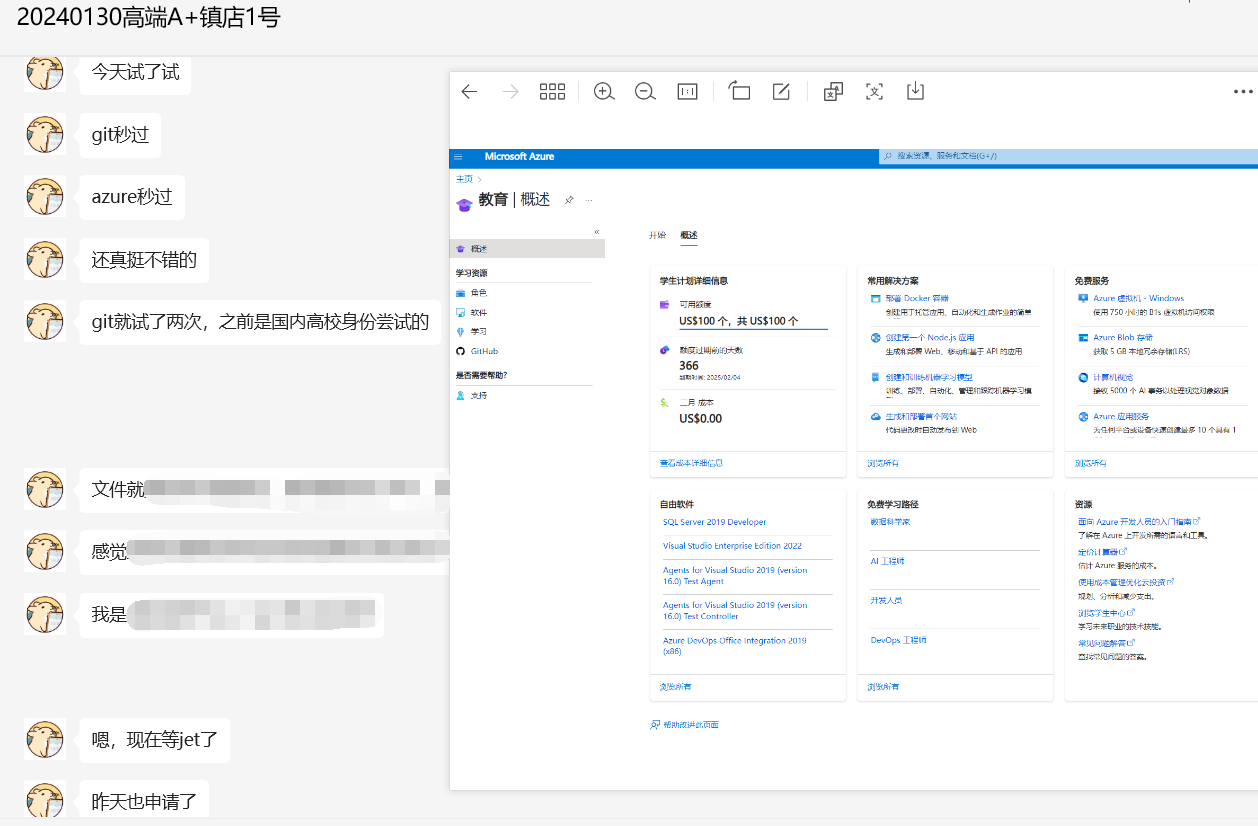This screenshot has height=826, width=1258.
Task: Click 浏览所有 under 免费服务
Action: (x=1091, y=463)
